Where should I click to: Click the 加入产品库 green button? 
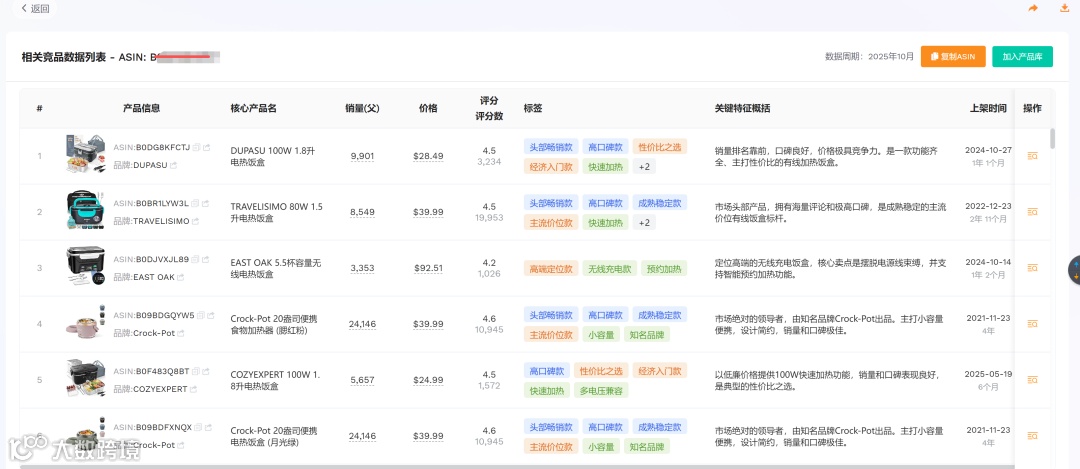click(x=1022, y=56)
